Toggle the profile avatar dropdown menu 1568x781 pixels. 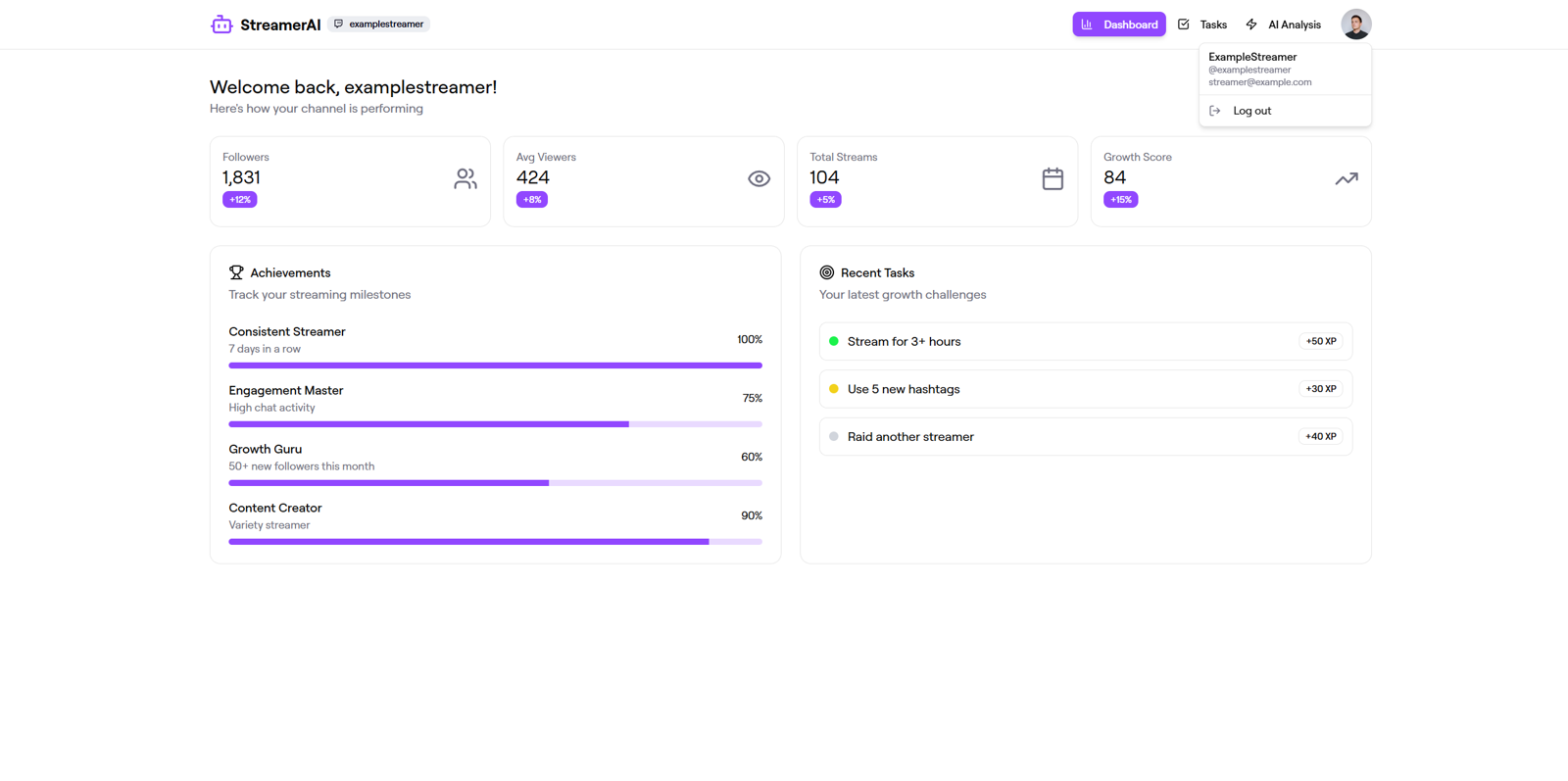click(x=1356, y=24)
